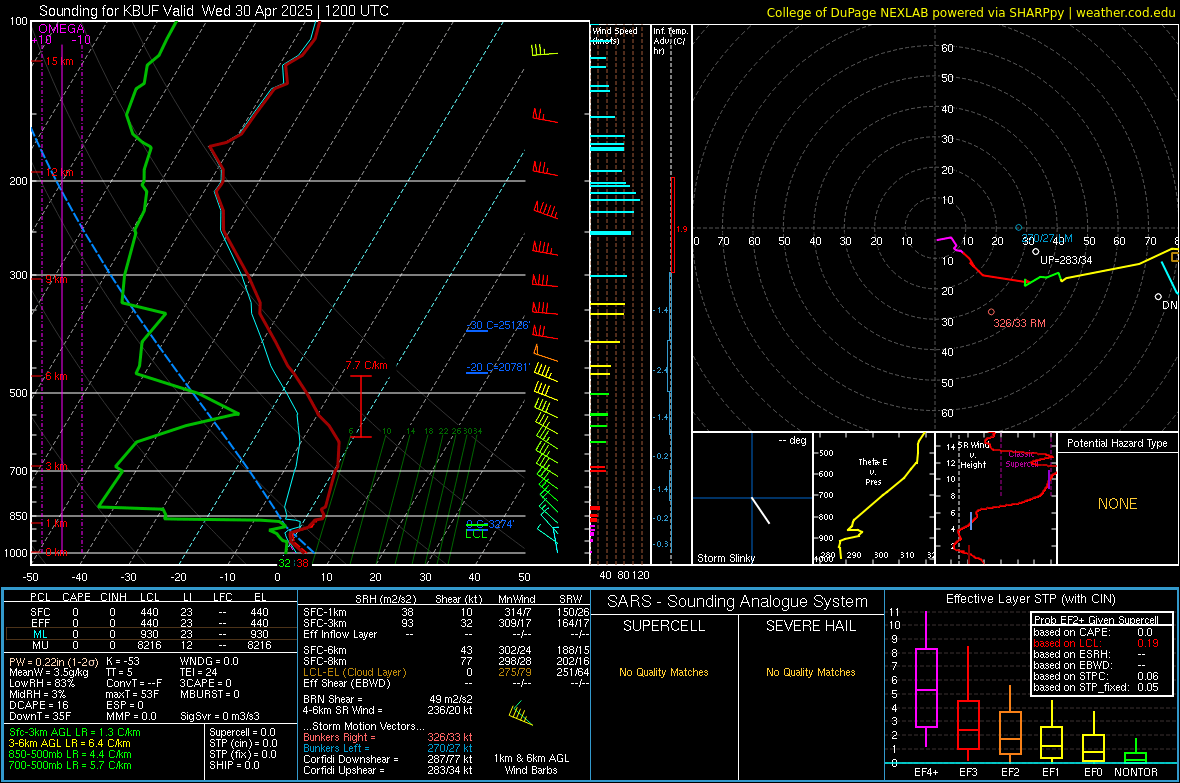Select 3-6km AGL LR = 6.4 C/km

69,743
